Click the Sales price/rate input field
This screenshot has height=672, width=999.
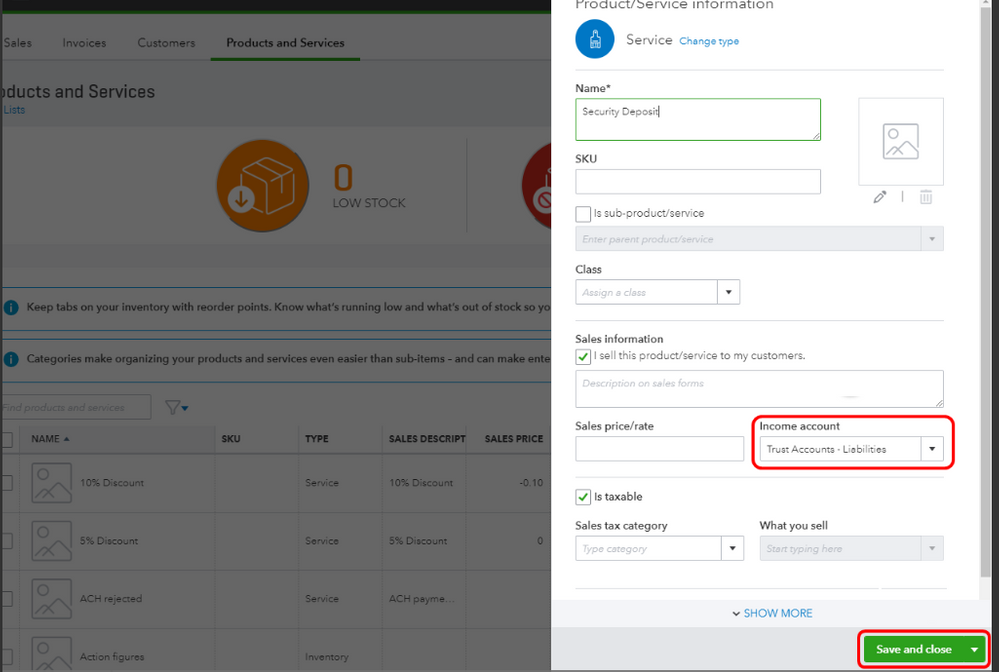659,449
